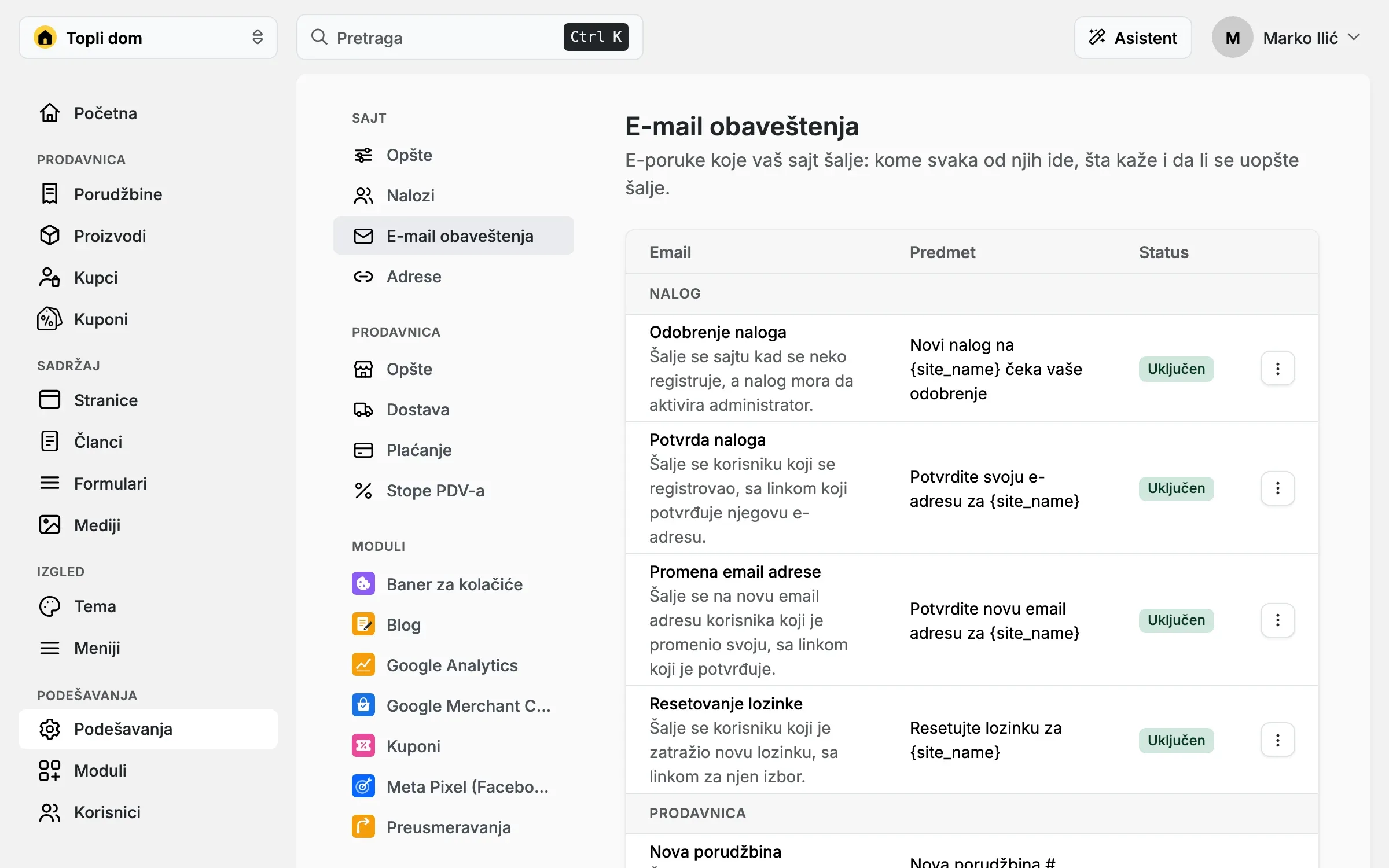
Task: Open Plaćanje store settings
Action: pos(454,450)
